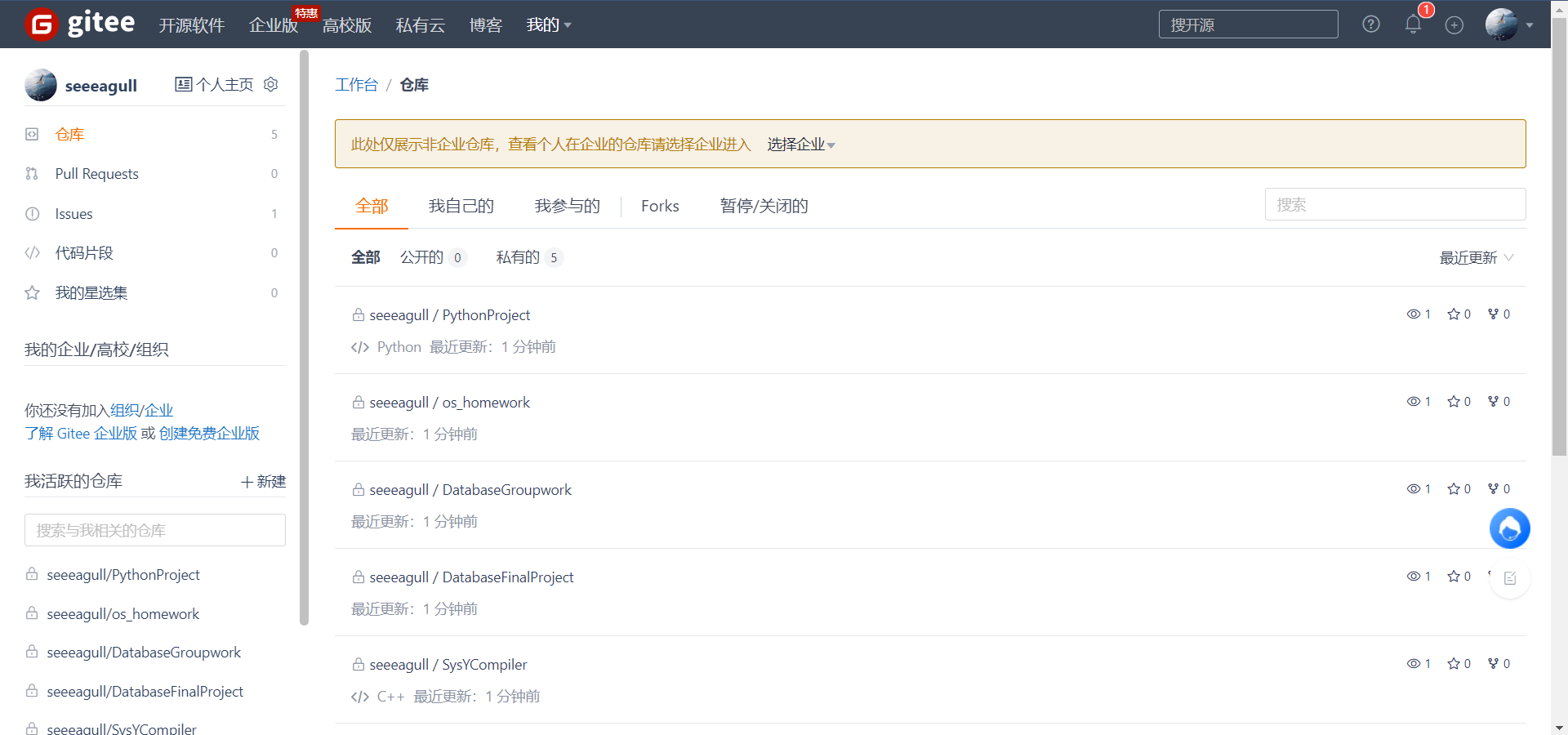Click 了解 Gitee 企业版 link
The height and width of the screenshot is (735, 1568).
point(81,433)
